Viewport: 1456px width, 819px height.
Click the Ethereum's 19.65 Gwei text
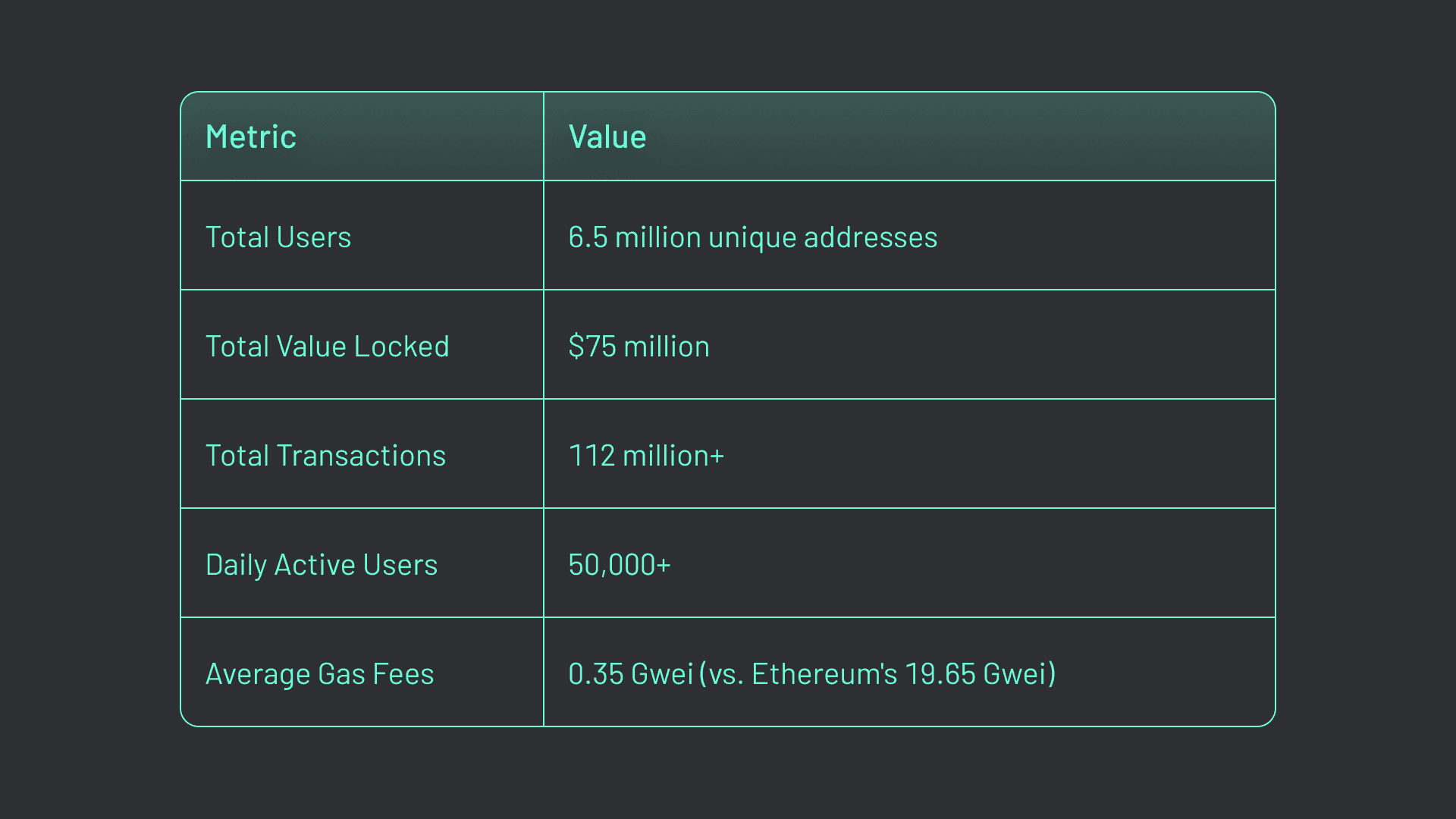pyautogui.click(x=902, y=673)
